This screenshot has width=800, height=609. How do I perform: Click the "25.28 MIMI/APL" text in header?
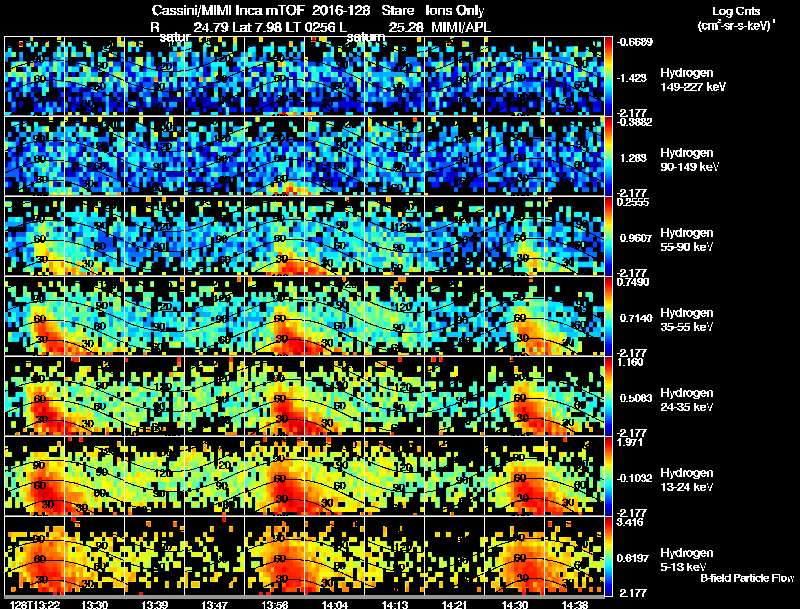point(439,27)
